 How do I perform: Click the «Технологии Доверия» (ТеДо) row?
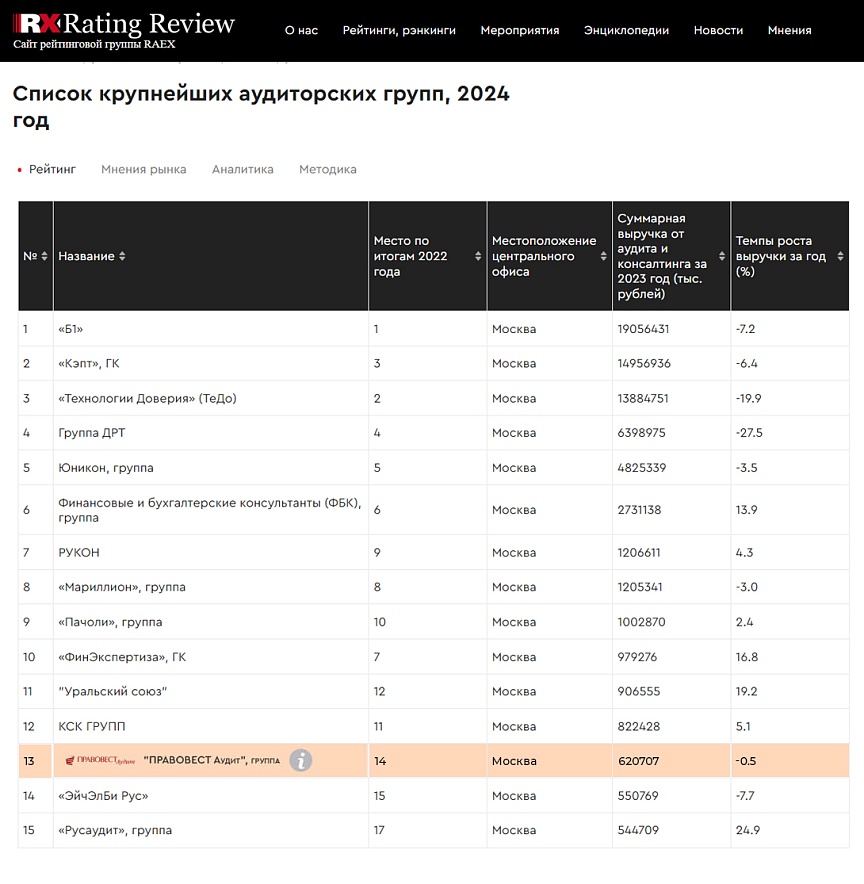pyautogui.click(x=148, y=399)
